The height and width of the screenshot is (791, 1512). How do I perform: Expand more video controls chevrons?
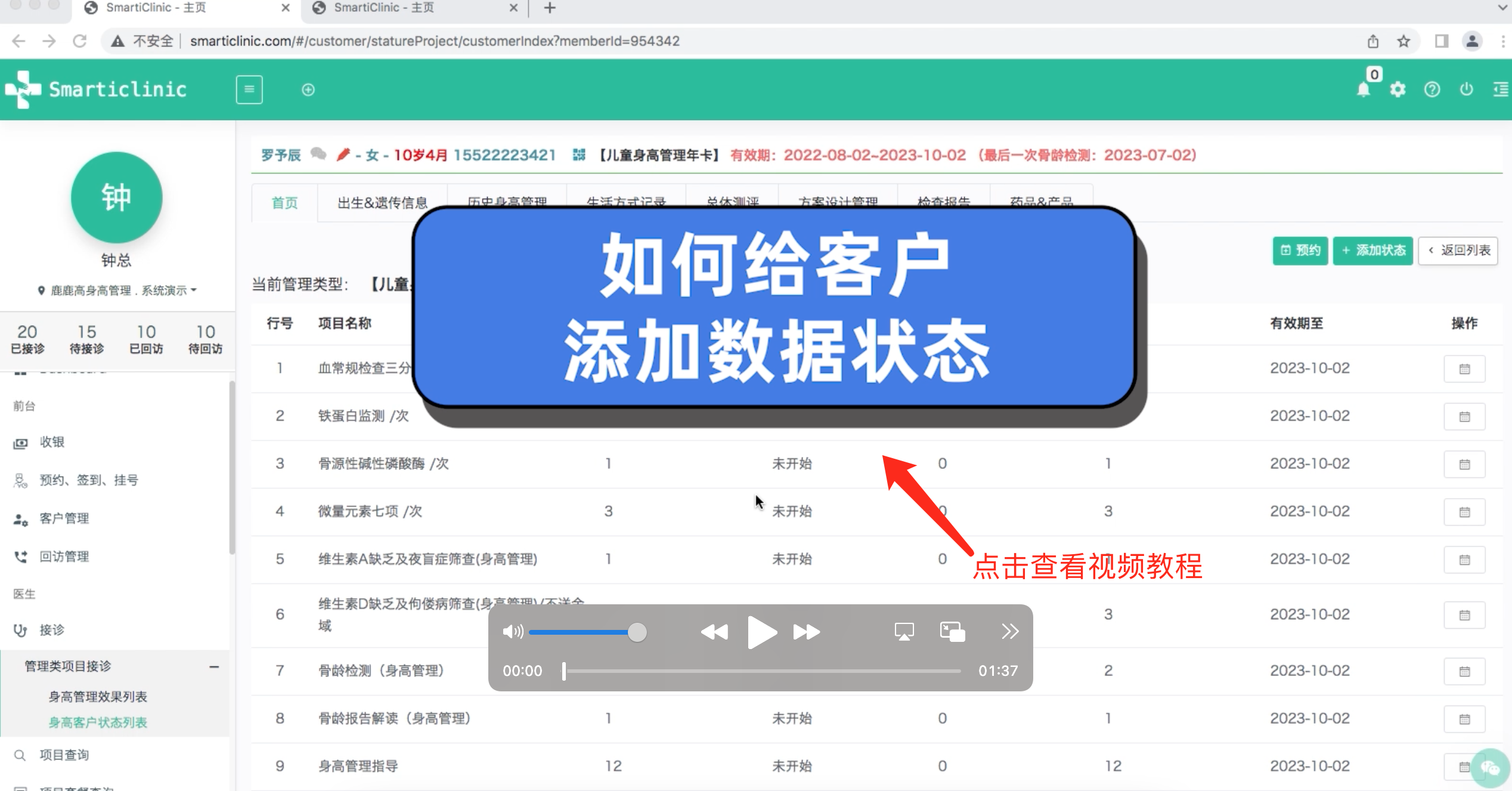pyautogui.click(x=1010, y=631)
